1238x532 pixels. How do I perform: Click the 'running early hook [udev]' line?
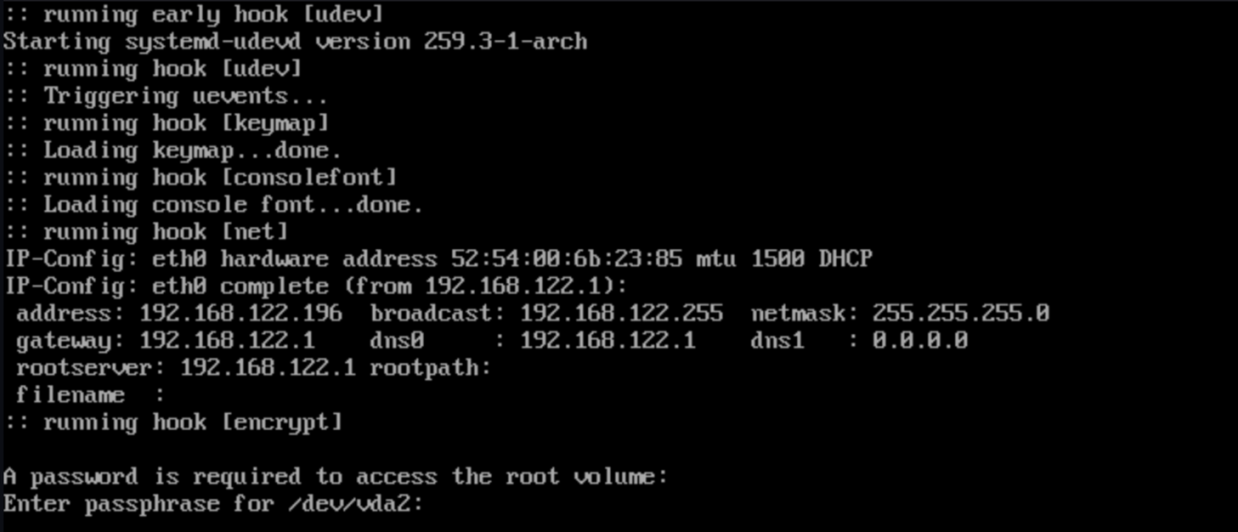193,15
